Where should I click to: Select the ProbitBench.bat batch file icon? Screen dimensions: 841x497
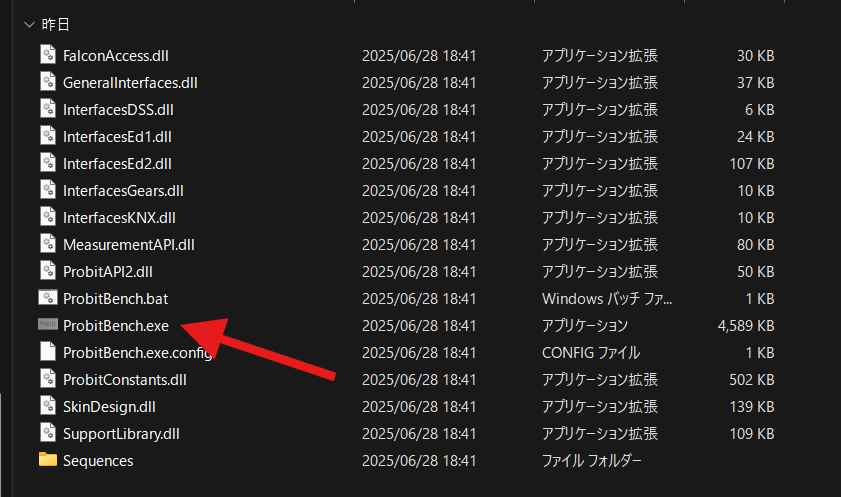point(48,298)
